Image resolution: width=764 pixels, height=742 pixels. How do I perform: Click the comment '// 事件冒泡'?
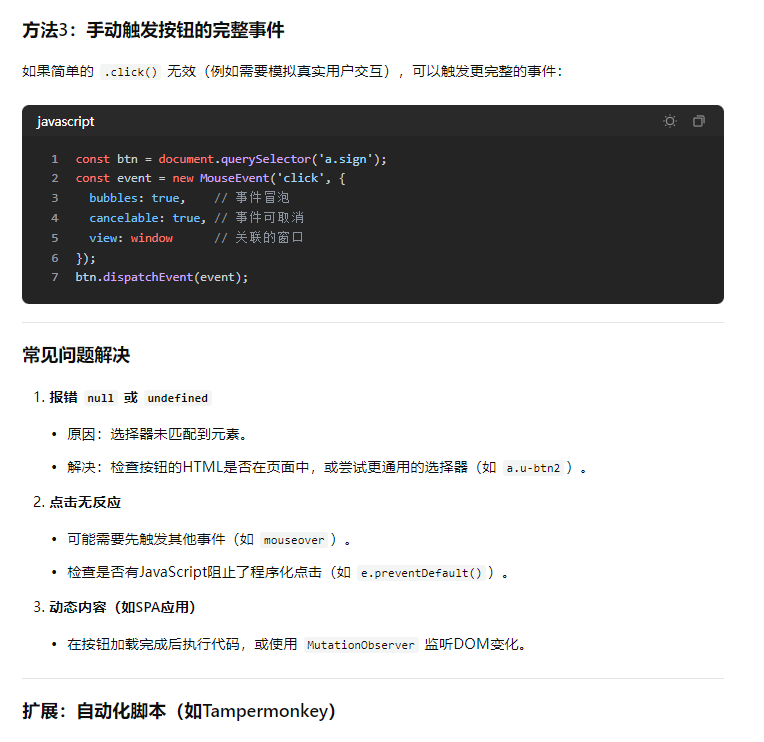[252, 198]
